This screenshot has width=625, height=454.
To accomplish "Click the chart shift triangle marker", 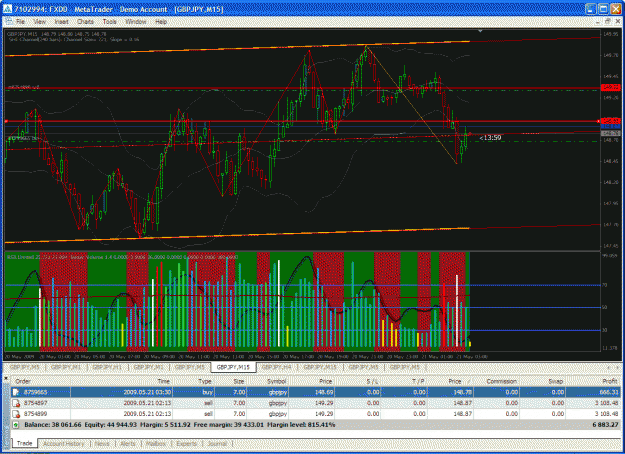I will click(480, 31).
